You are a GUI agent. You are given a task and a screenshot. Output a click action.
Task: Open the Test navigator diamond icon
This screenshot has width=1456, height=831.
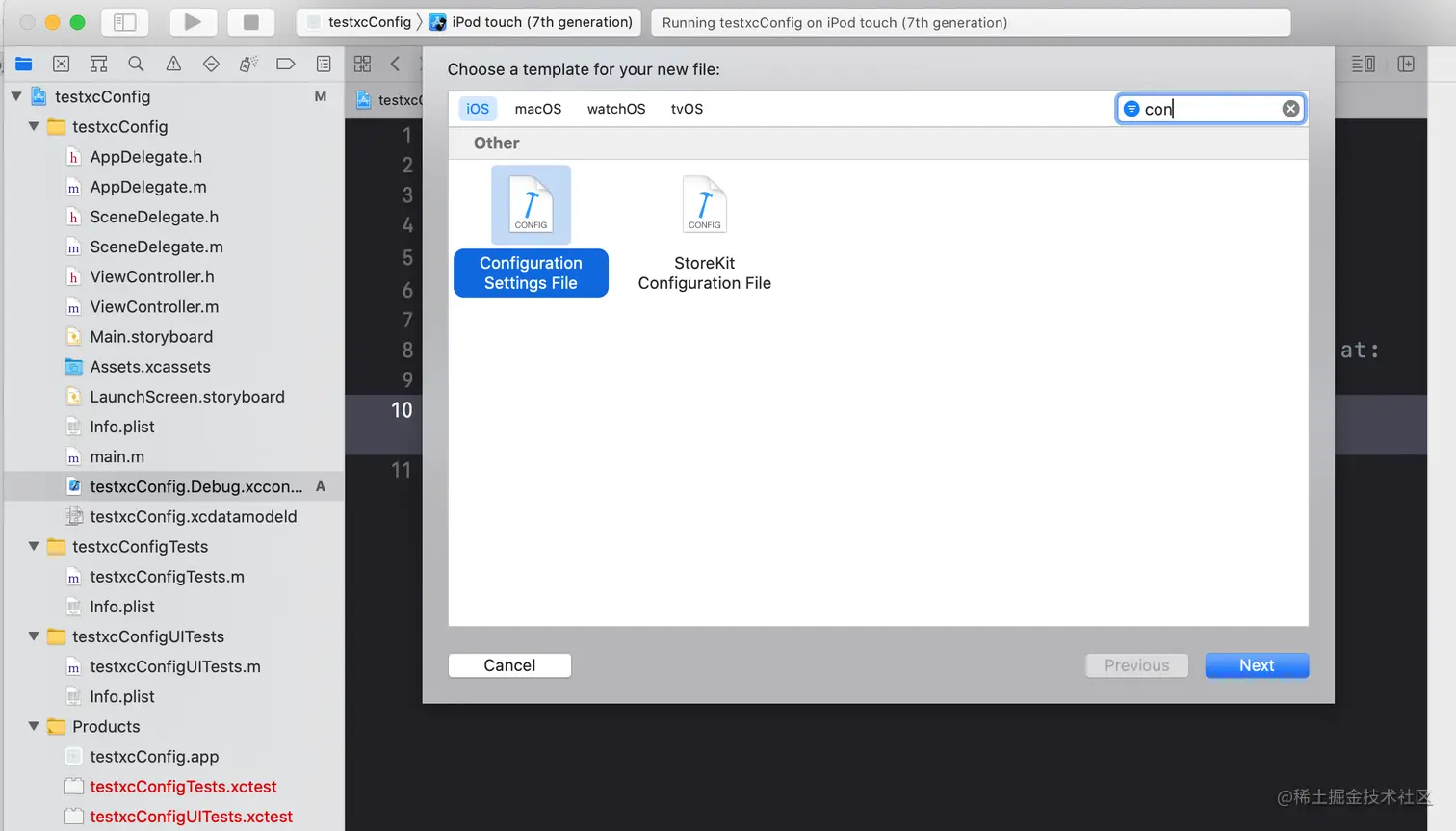click(x=211, y=64)
